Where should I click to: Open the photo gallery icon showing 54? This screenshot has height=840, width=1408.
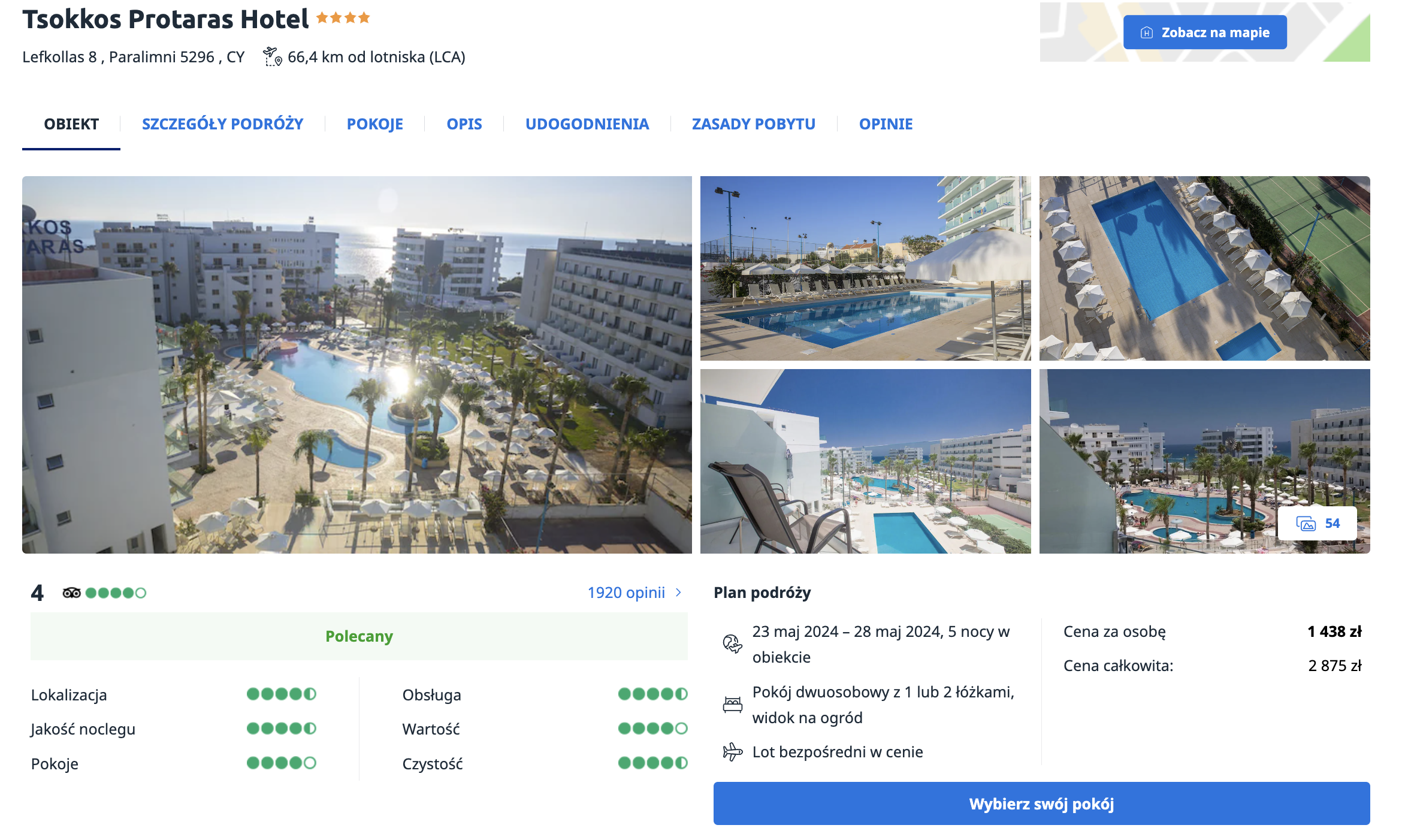click(x=1306, y=524)
